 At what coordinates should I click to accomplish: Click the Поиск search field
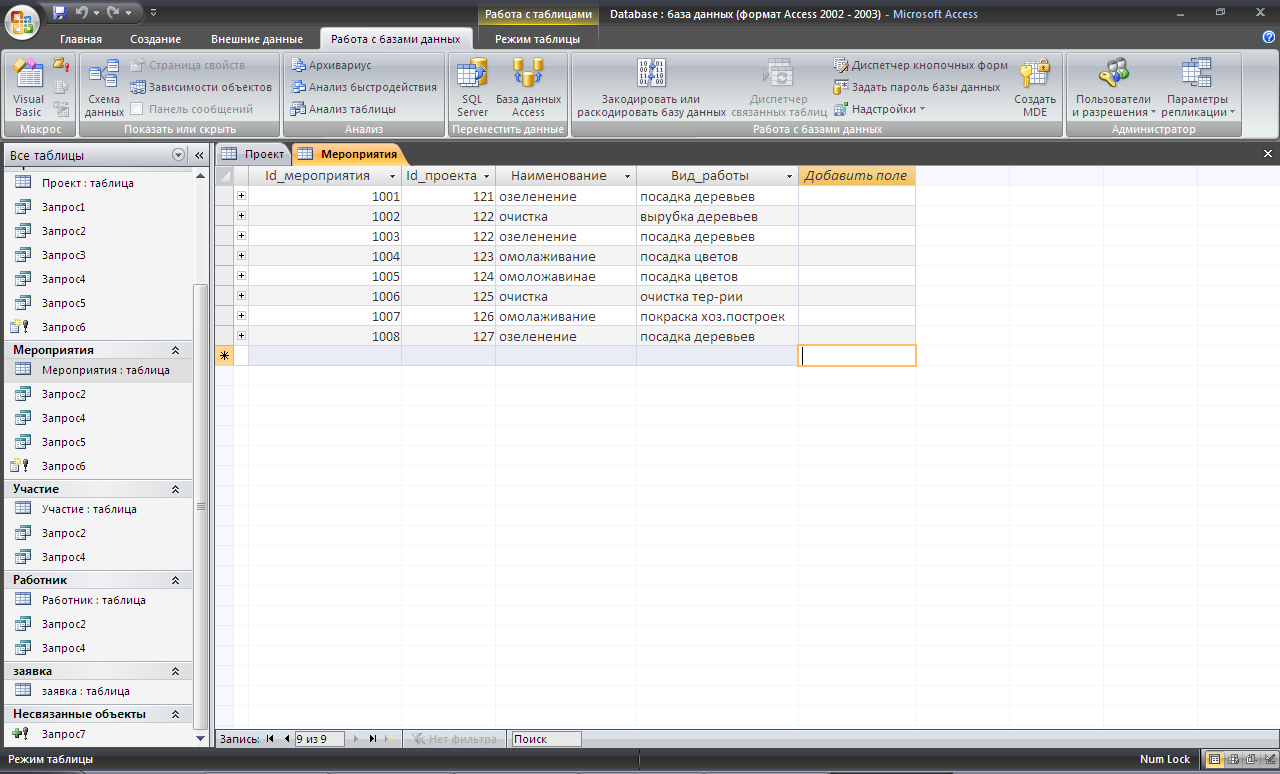[x=545, y=739]
